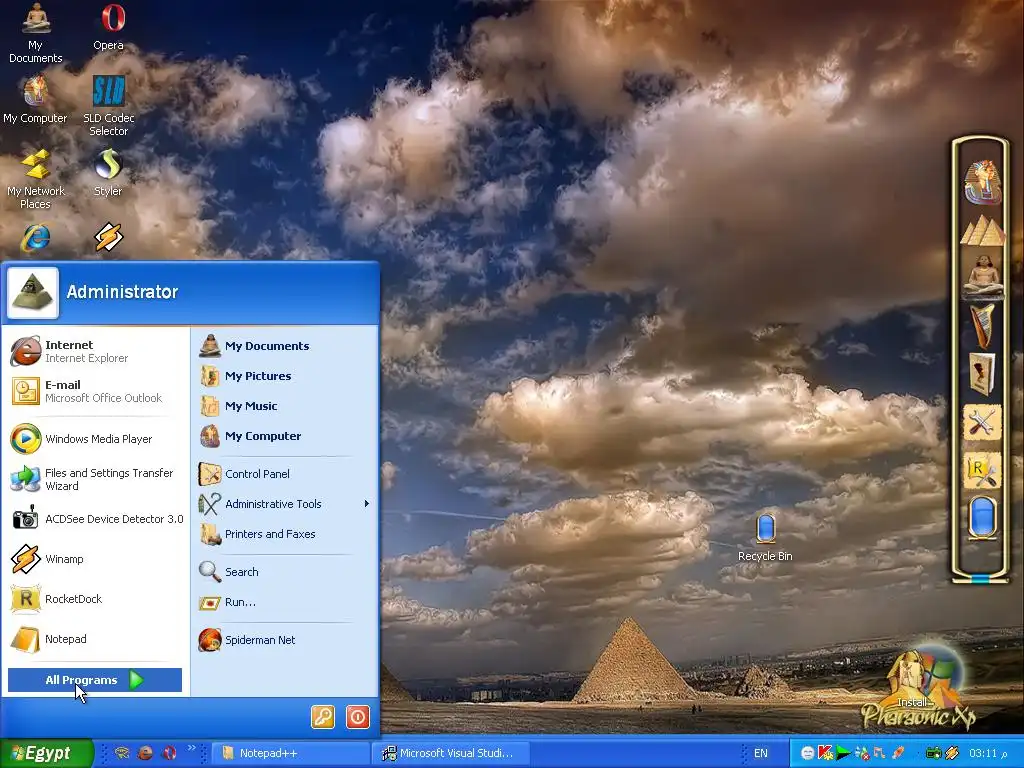Open the EN language bar selector
This screenshot has height=768, width=1024.
coord(761,753)
